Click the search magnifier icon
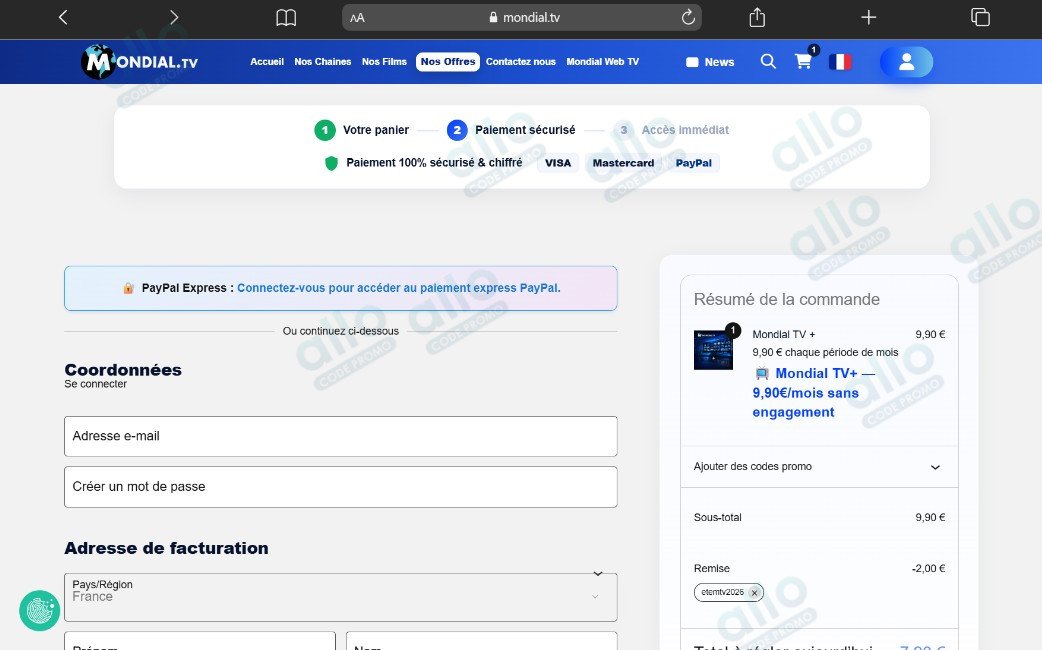Image resolution: width=1042 pixels, height=650 pixels. click(x=768, y=62)
